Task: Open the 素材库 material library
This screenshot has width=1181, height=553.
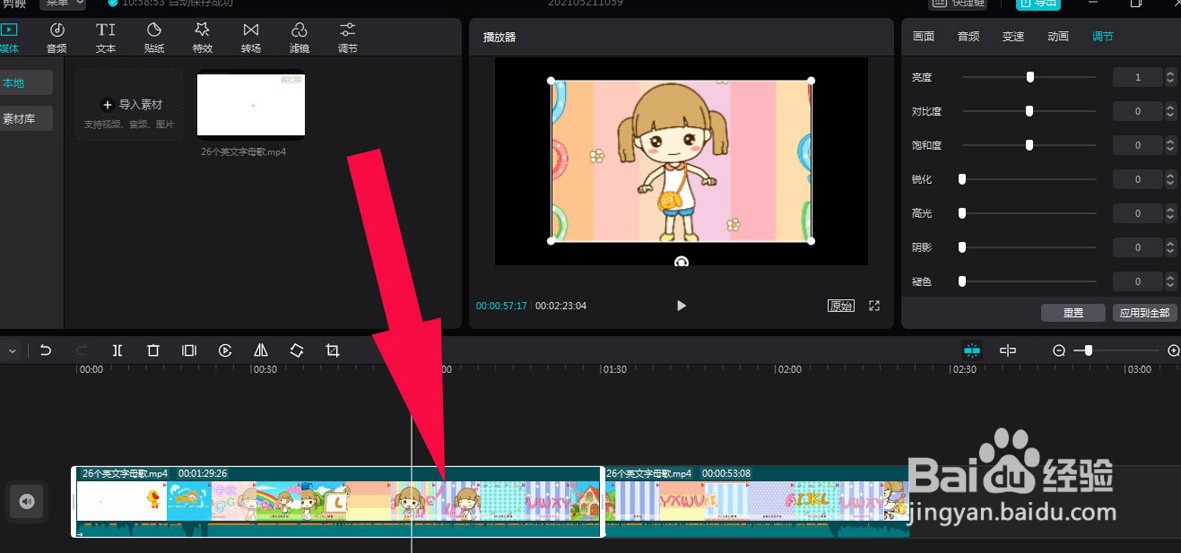Action: pyautogui.click(x=25, y=118)
